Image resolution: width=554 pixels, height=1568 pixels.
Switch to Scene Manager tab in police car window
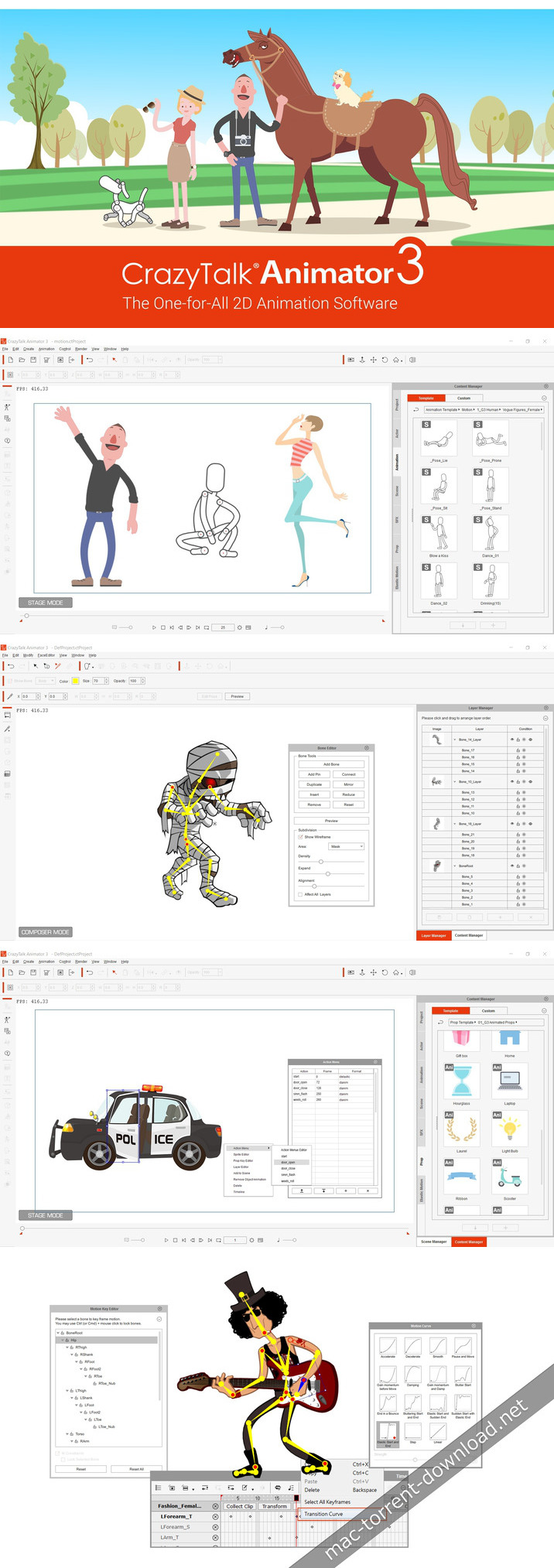[433, 1242]
